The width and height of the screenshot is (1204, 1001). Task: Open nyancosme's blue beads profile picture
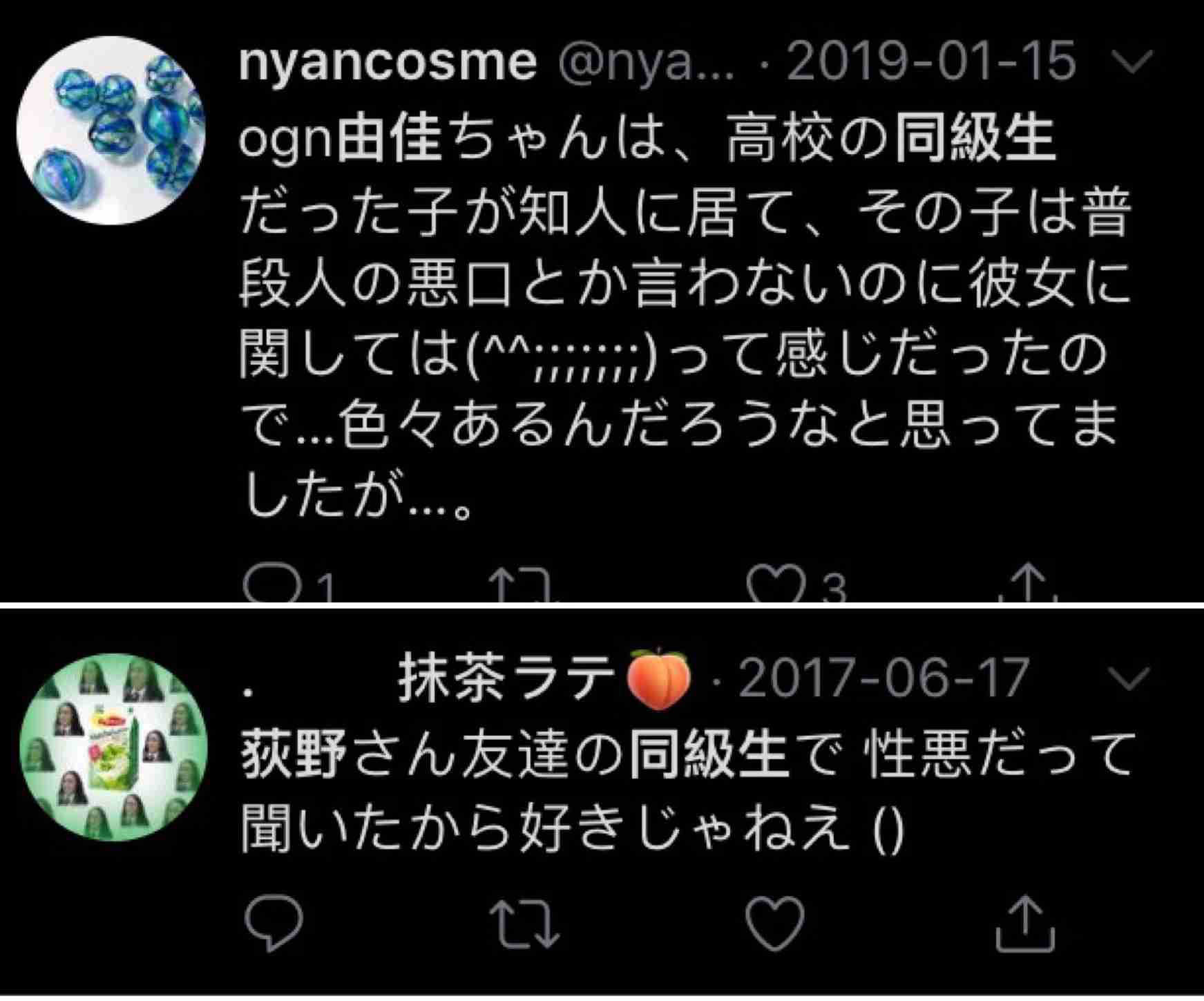tap(112, 130)
